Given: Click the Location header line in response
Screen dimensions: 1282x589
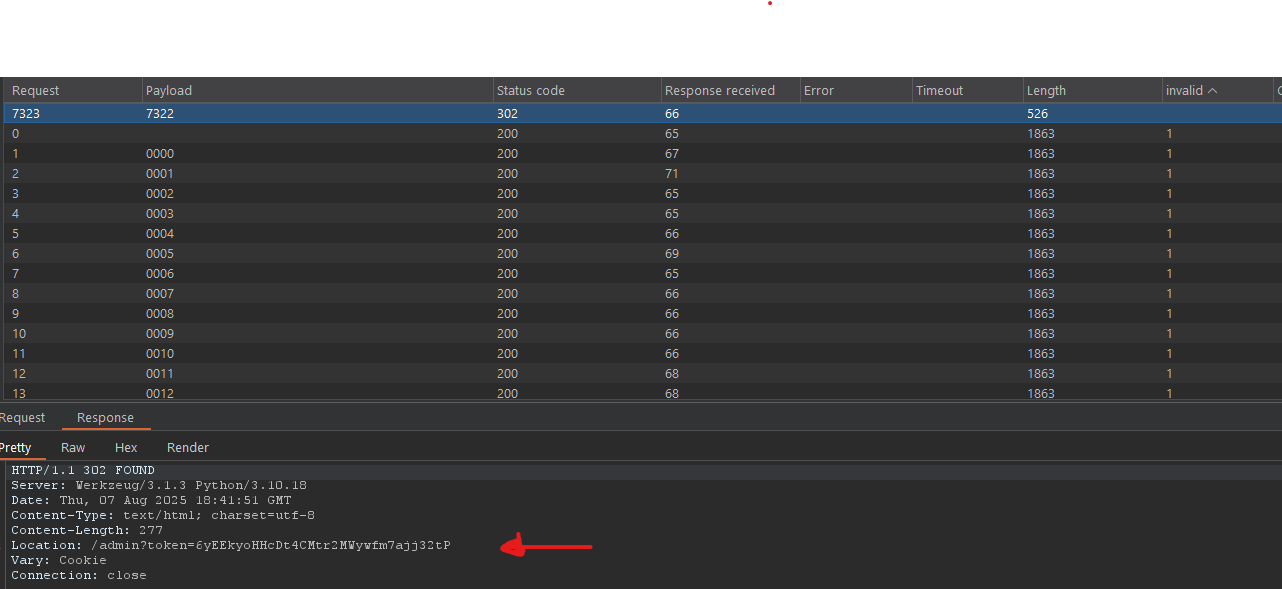Looking at the screenshot, I should point(231,546).
